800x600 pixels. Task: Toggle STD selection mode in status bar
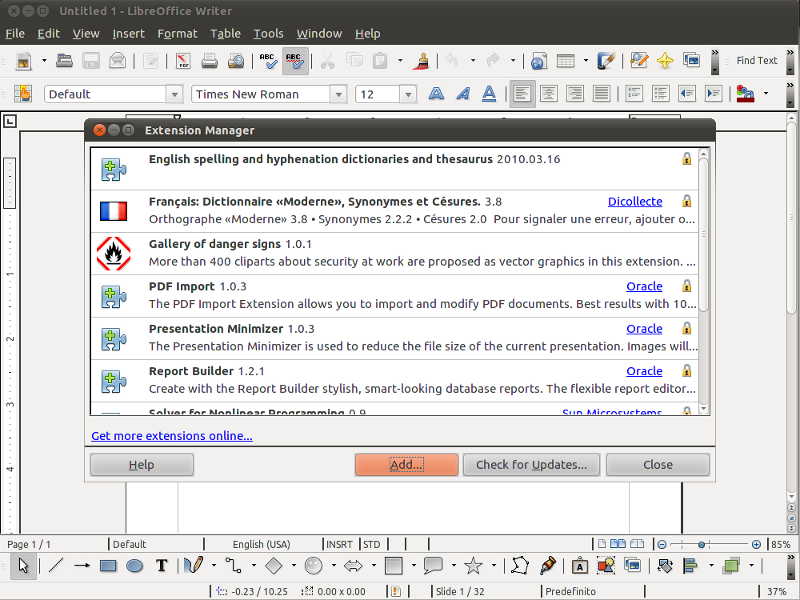(371, 544)
